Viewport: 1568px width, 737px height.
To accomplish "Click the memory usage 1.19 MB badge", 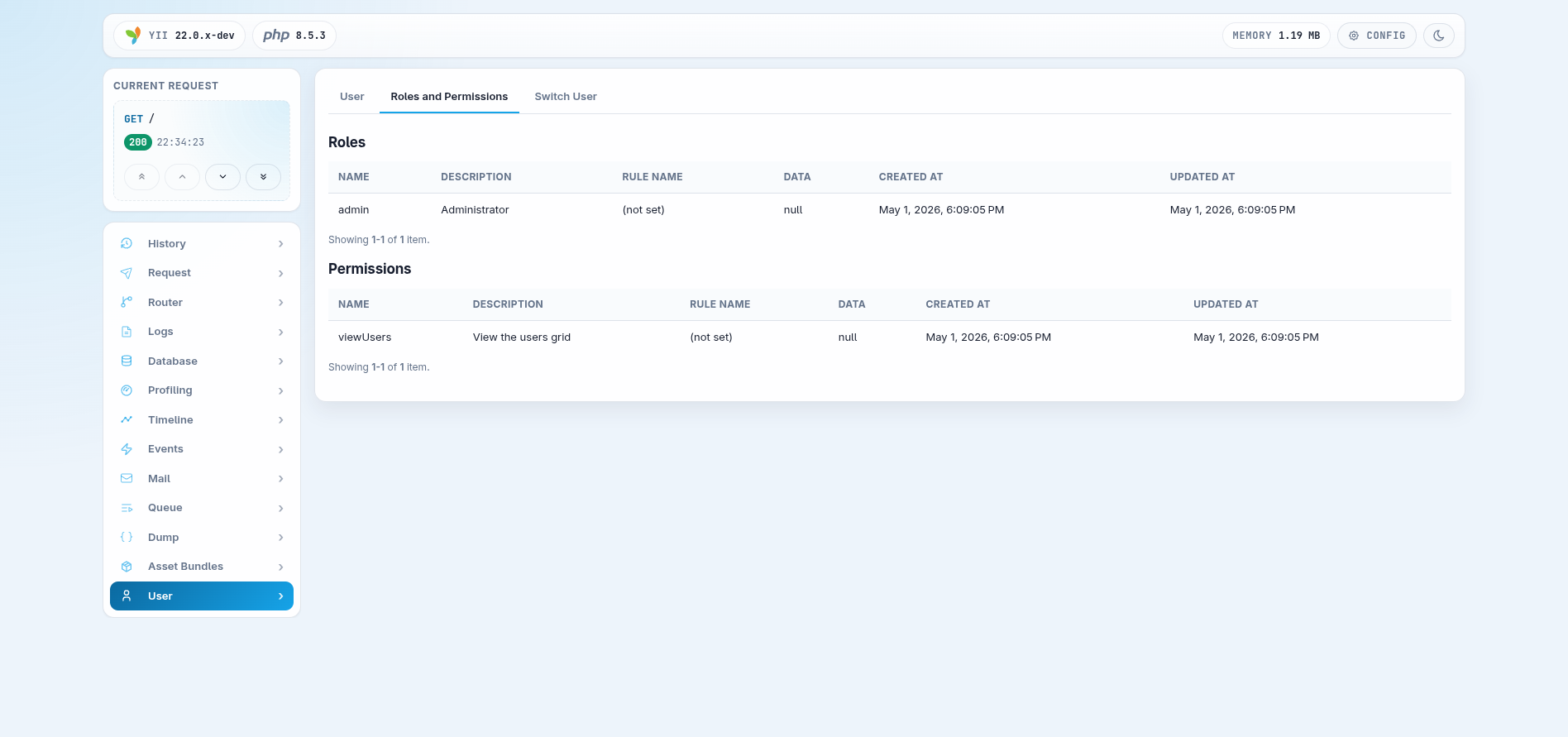I will point(1276,36).
